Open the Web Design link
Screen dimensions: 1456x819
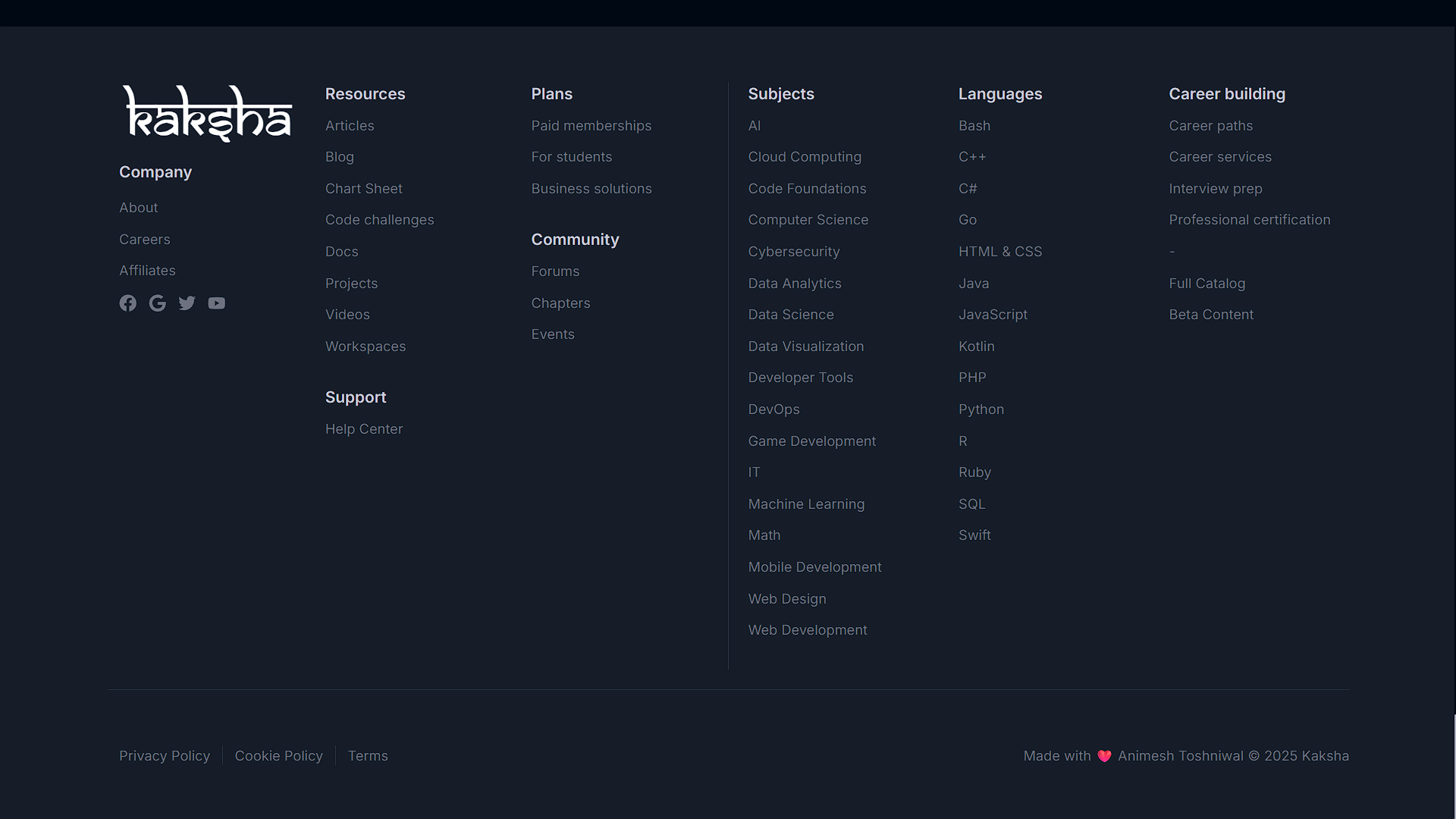pyautogui.click(x=787, y=599)
